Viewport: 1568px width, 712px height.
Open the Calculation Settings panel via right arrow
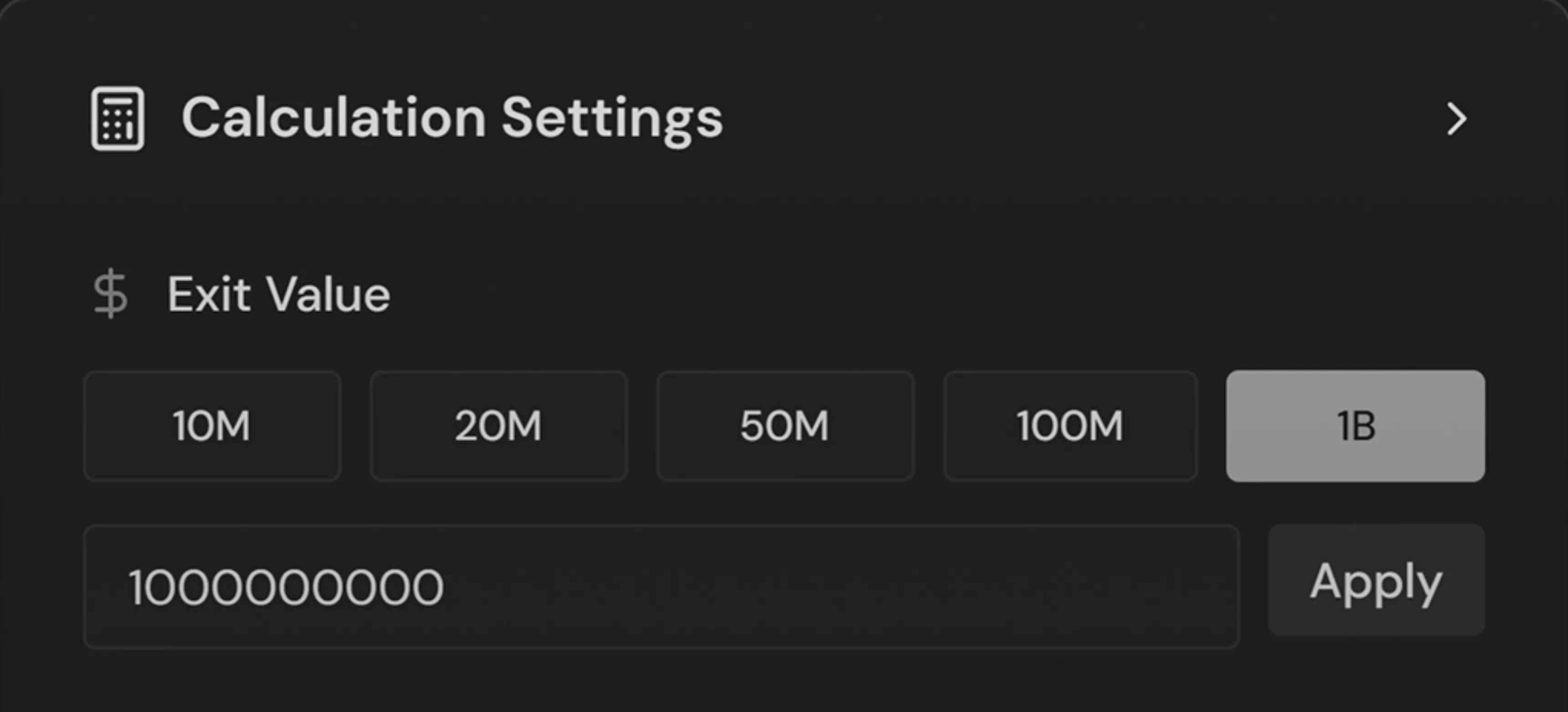click(x=1456, y=118)
